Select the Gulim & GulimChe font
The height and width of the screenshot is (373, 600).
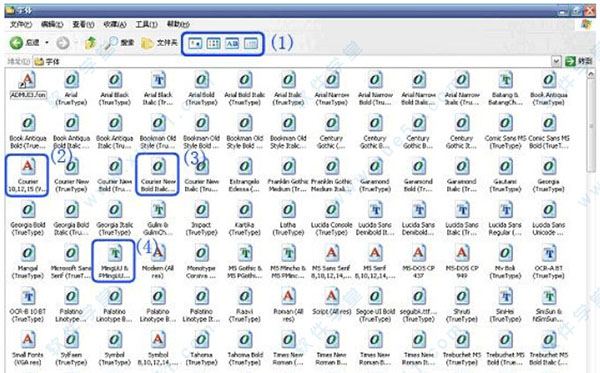158,218
